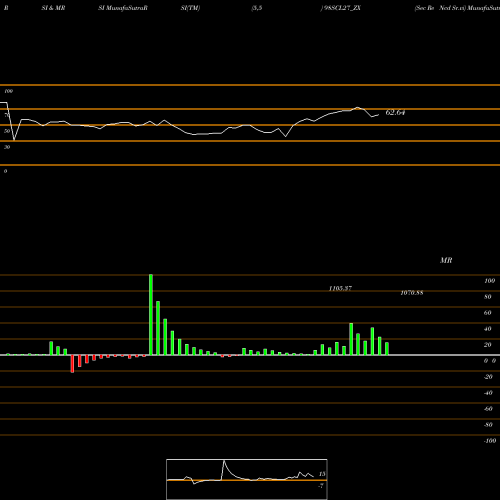Click the MR axis value -100
500x500 pixels.
[490, 441]
